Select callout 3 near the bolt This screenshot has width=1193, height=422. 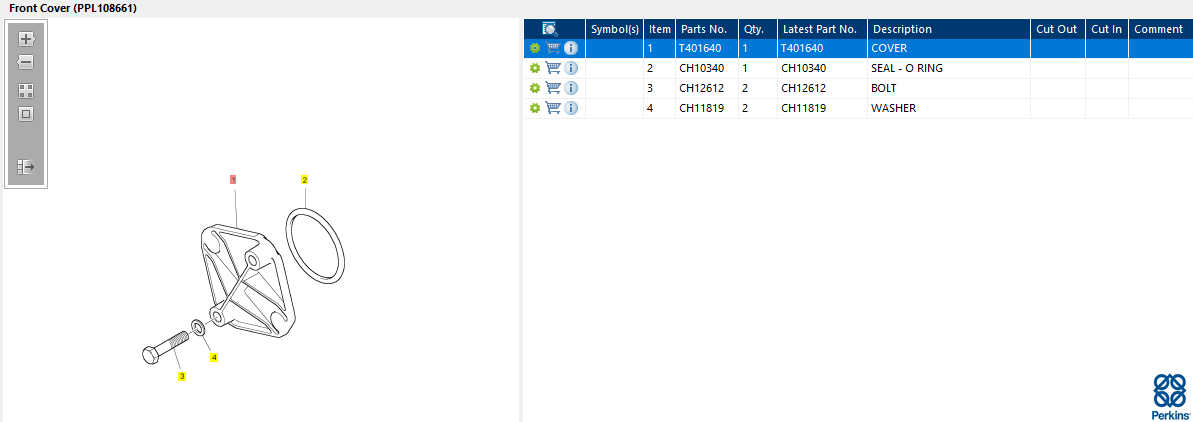[182, 376]
